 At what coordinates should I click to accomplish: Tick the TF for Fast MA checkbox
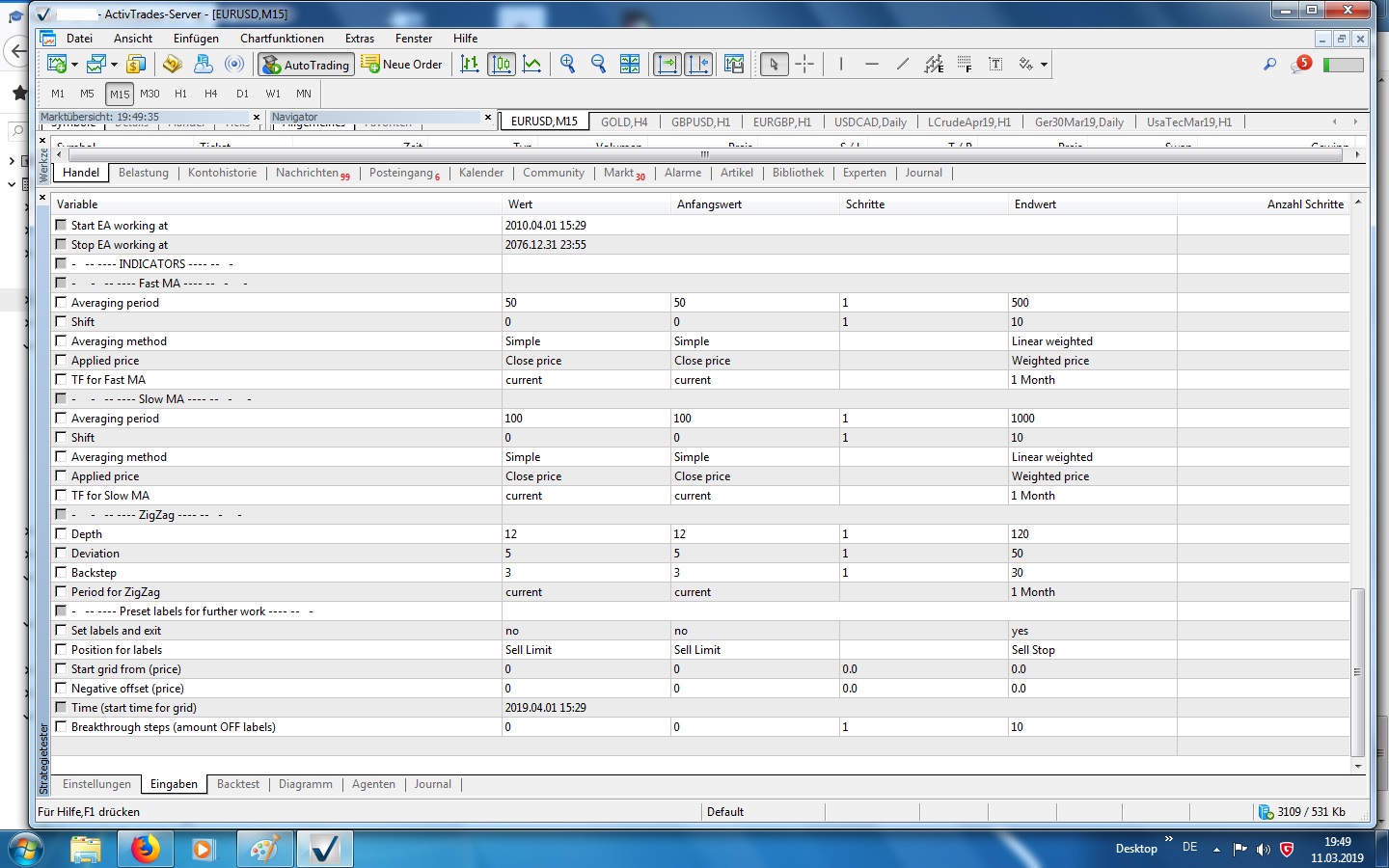(x=62, y=379)
